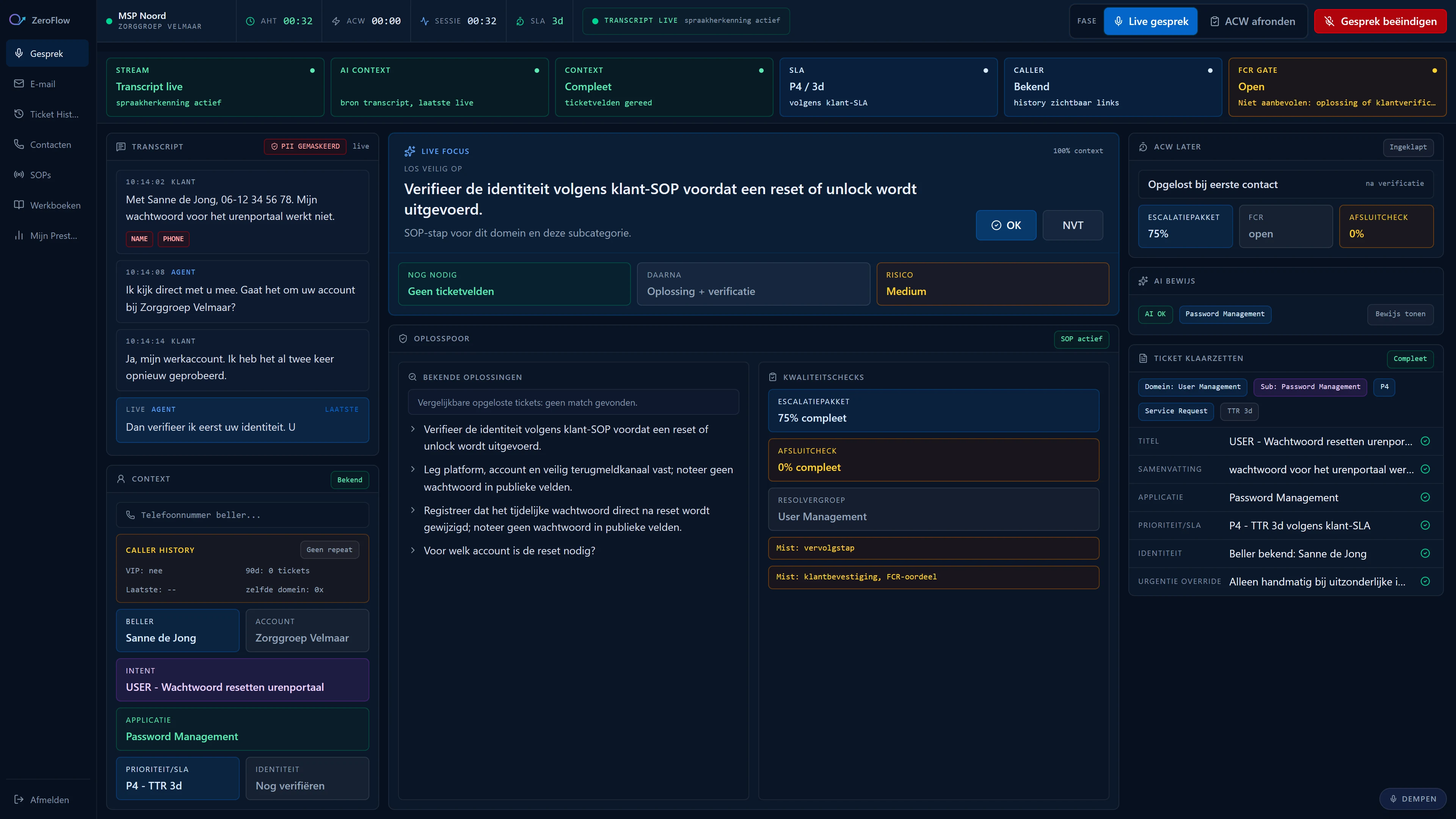Open Contacten phone icon
1456x819 pixels.
click(x=19, y=144)
